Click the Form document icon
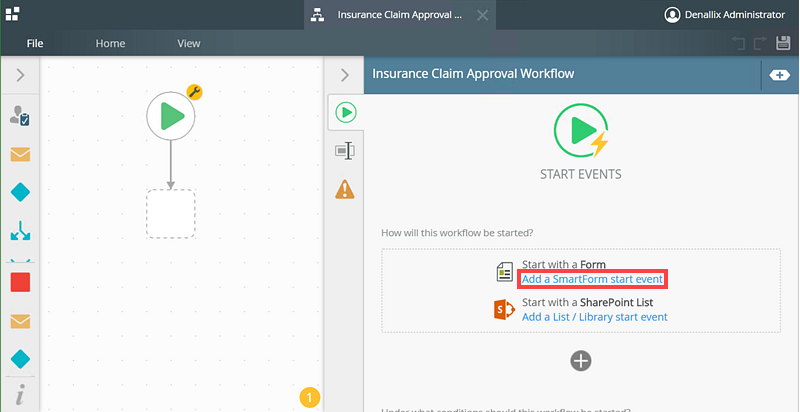This screenshot has height=412, width=800. tap(505, 272)
